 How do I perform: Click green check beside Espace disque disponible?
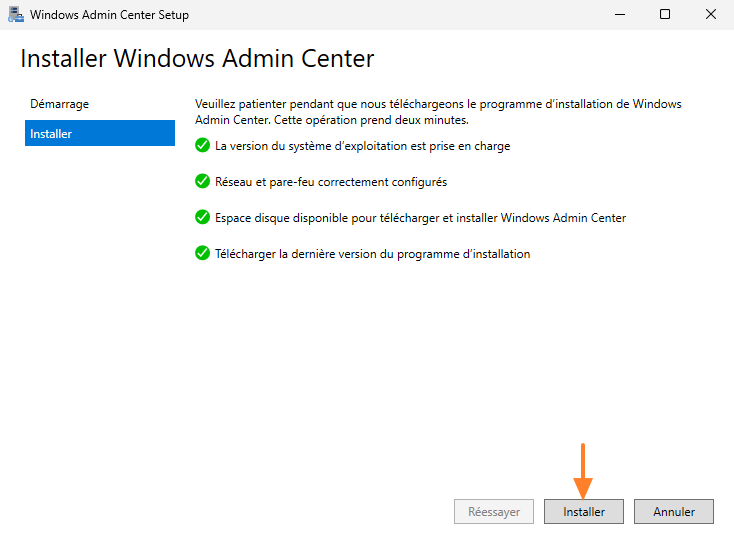pos(202,217)
